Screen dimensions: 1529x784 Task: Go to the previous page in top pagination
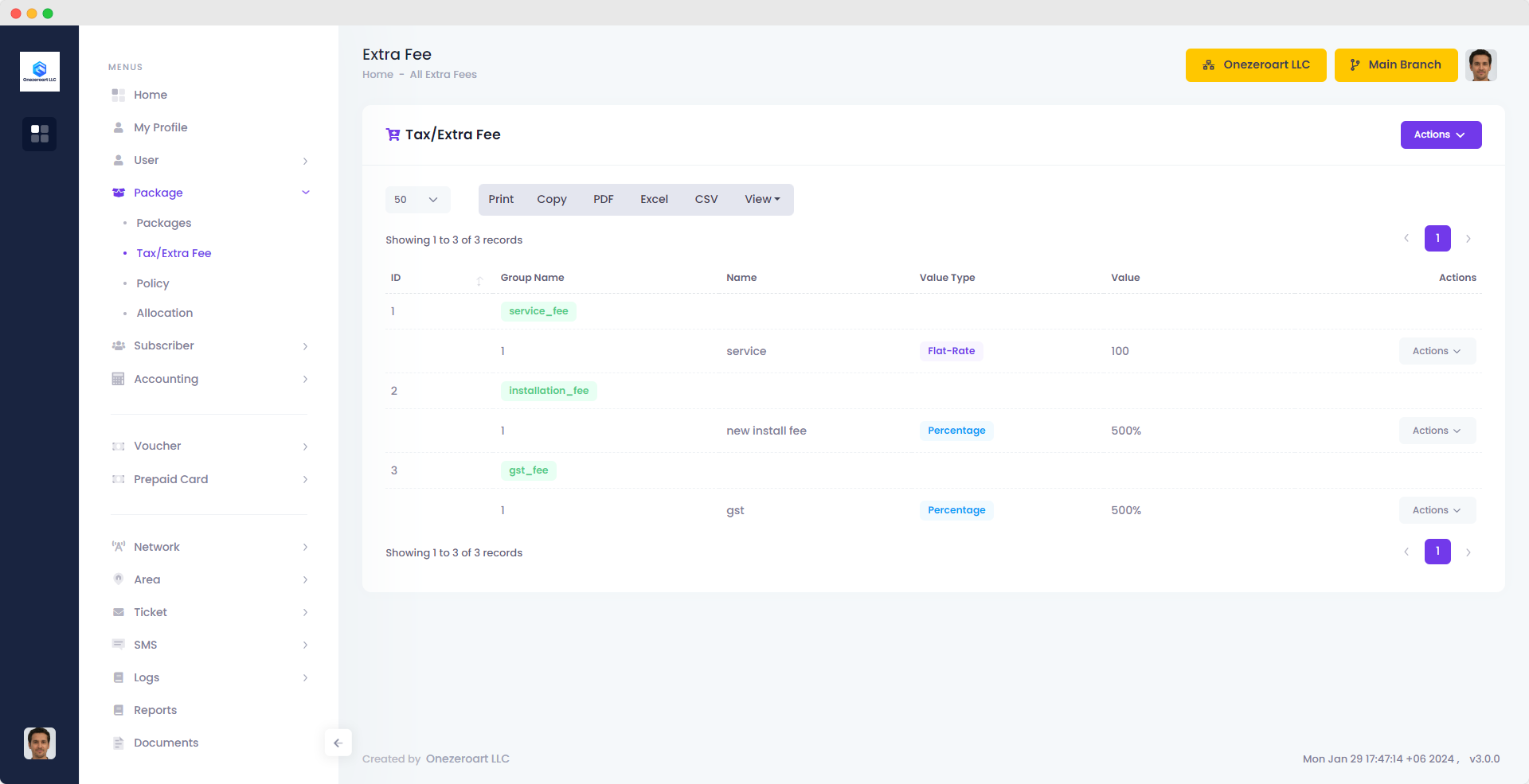tap(1406, 239)
